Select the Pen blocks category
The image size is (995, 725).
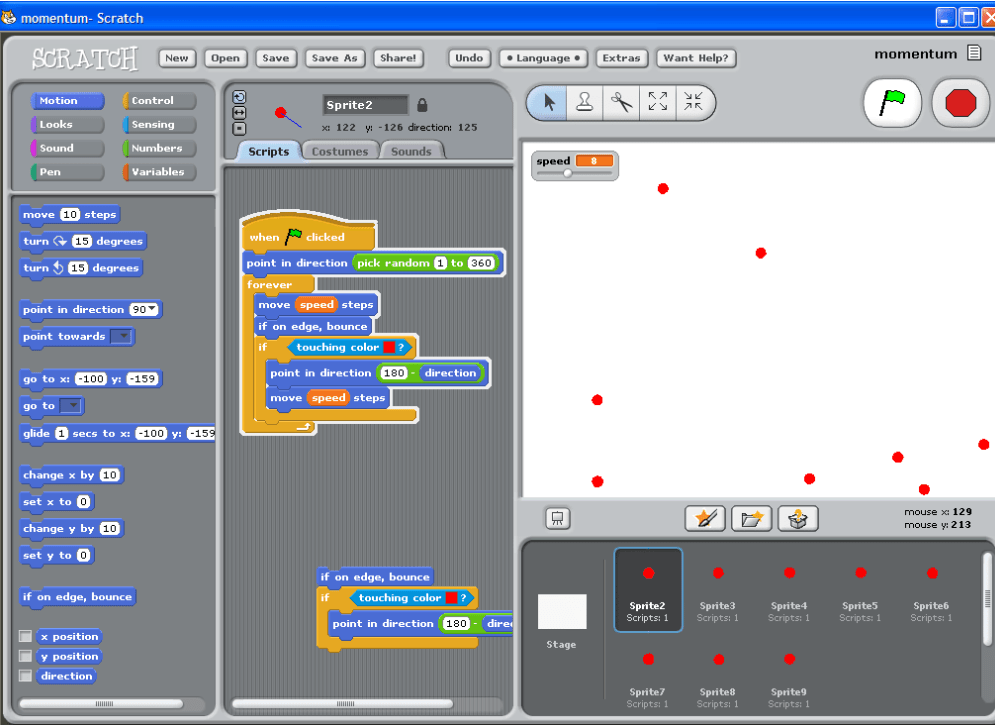pos(67,172)
